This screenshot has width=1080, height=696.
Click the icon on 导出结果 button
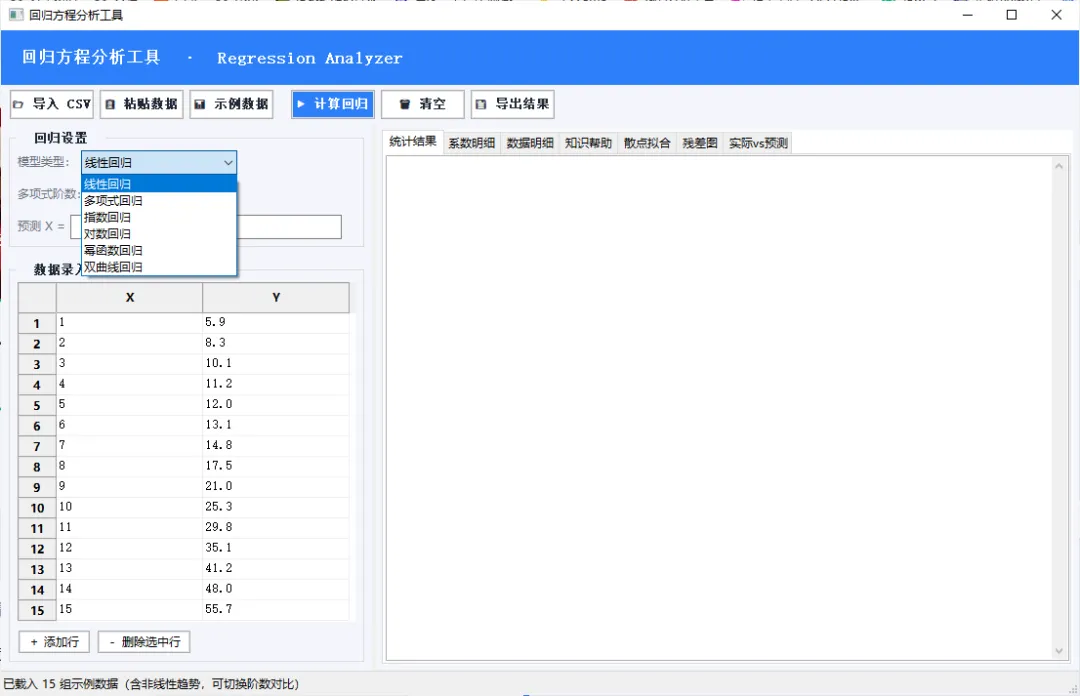[481, 105]
